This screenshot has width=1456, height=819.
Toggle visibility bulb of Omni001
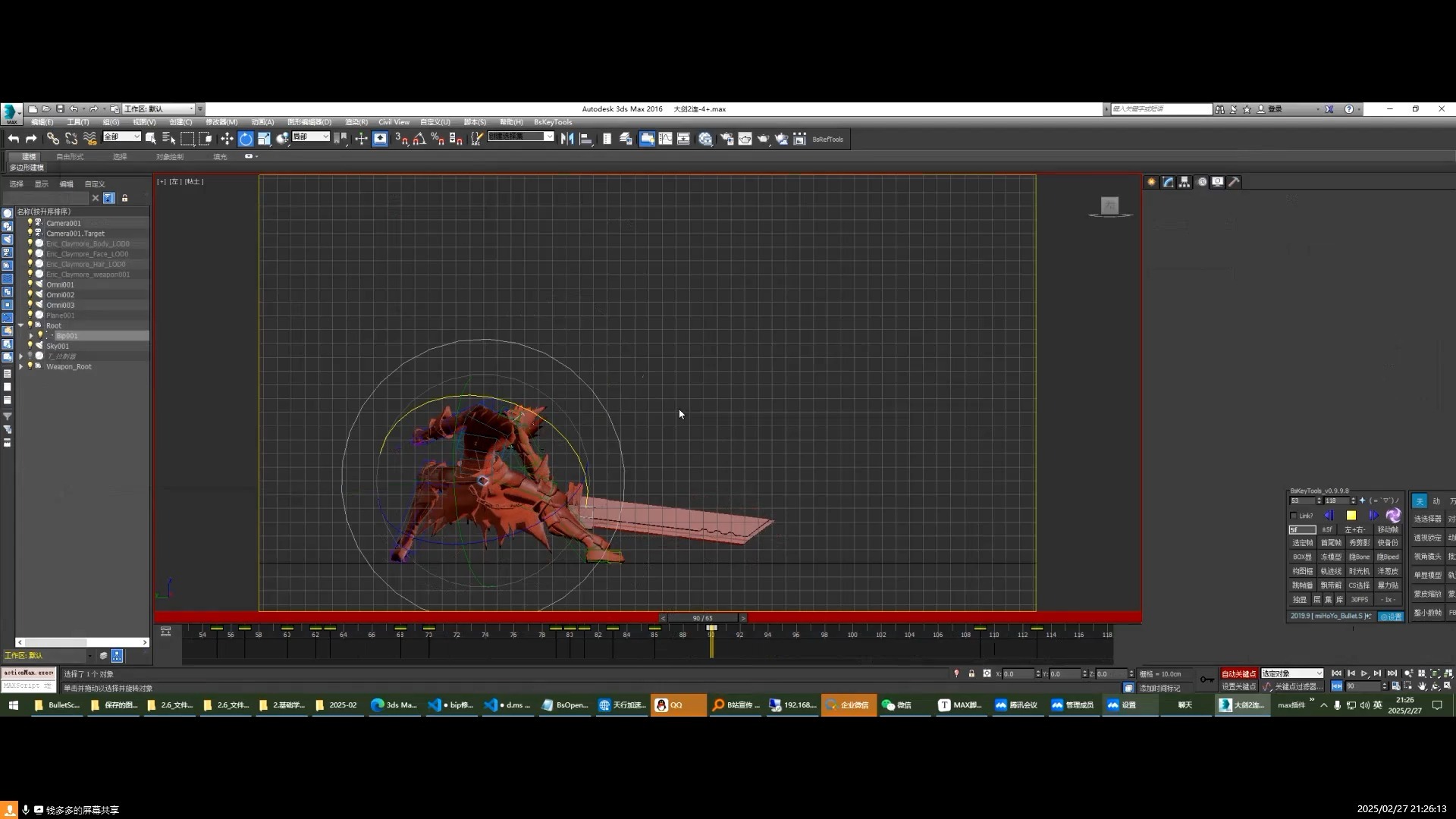(x=30, y=284)
